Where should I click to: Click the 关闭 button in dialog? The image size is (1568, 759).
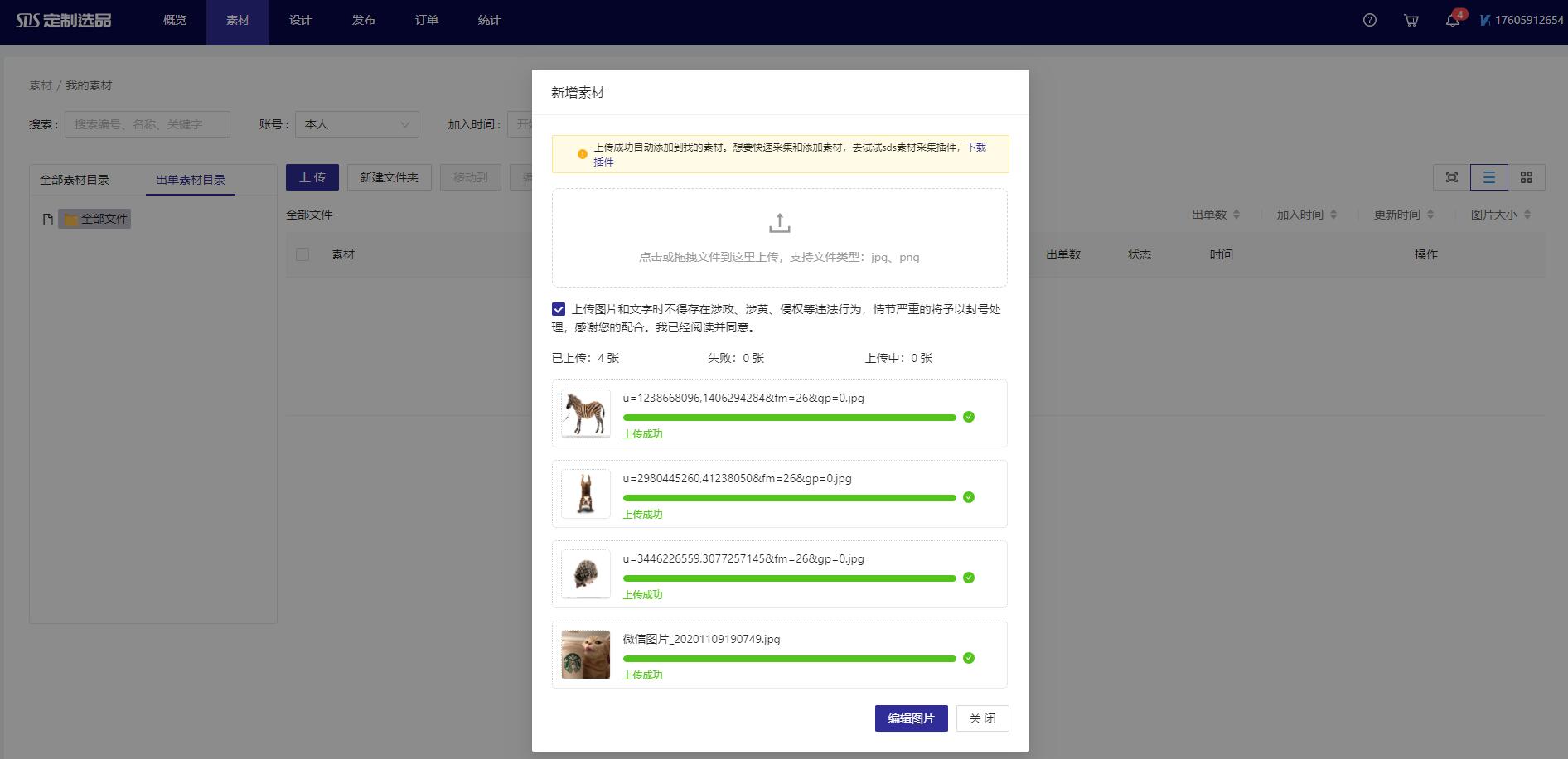pyautogui.click(x=982, y=718)
